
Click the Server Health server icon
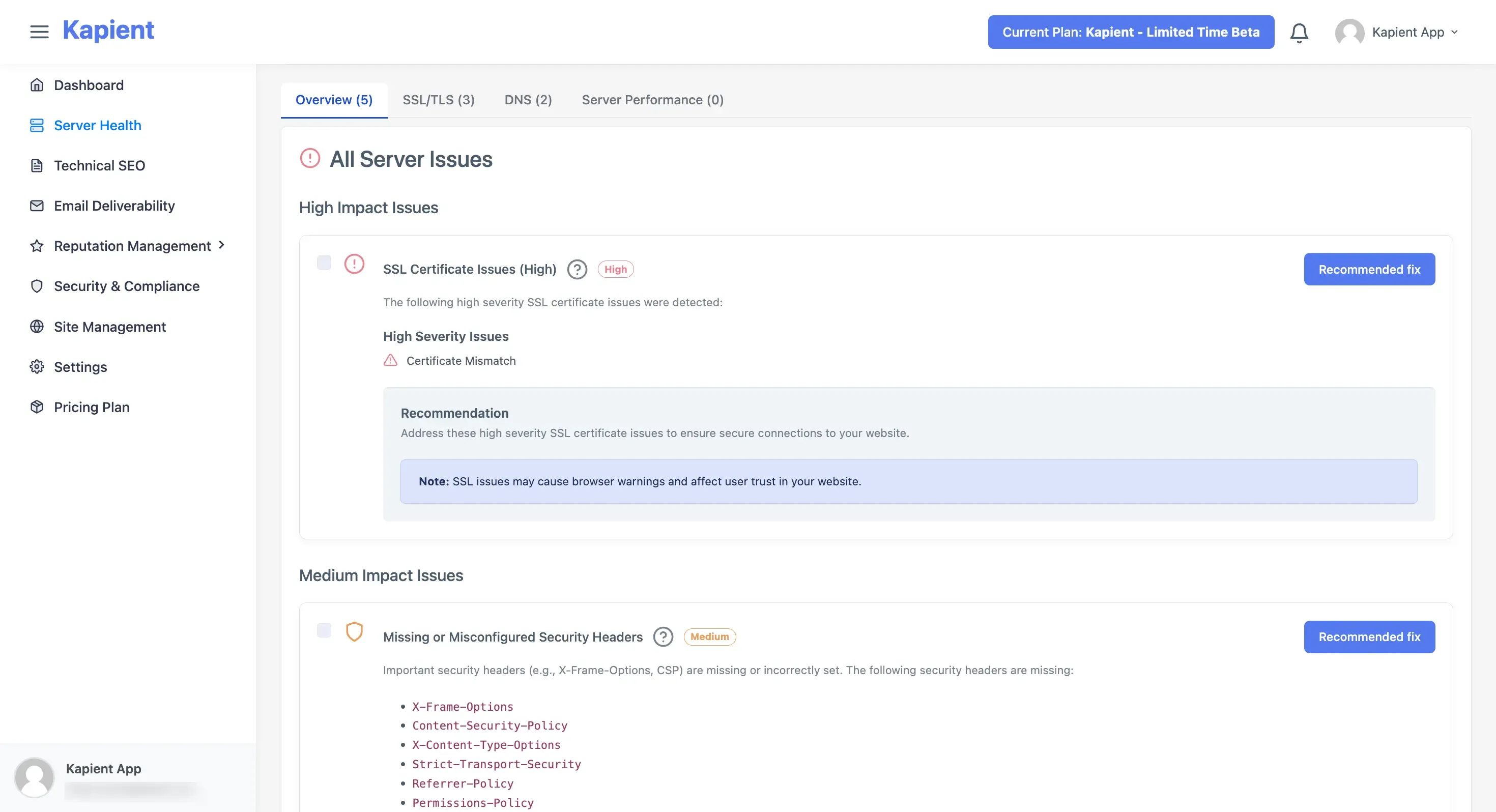pos(37,126)
